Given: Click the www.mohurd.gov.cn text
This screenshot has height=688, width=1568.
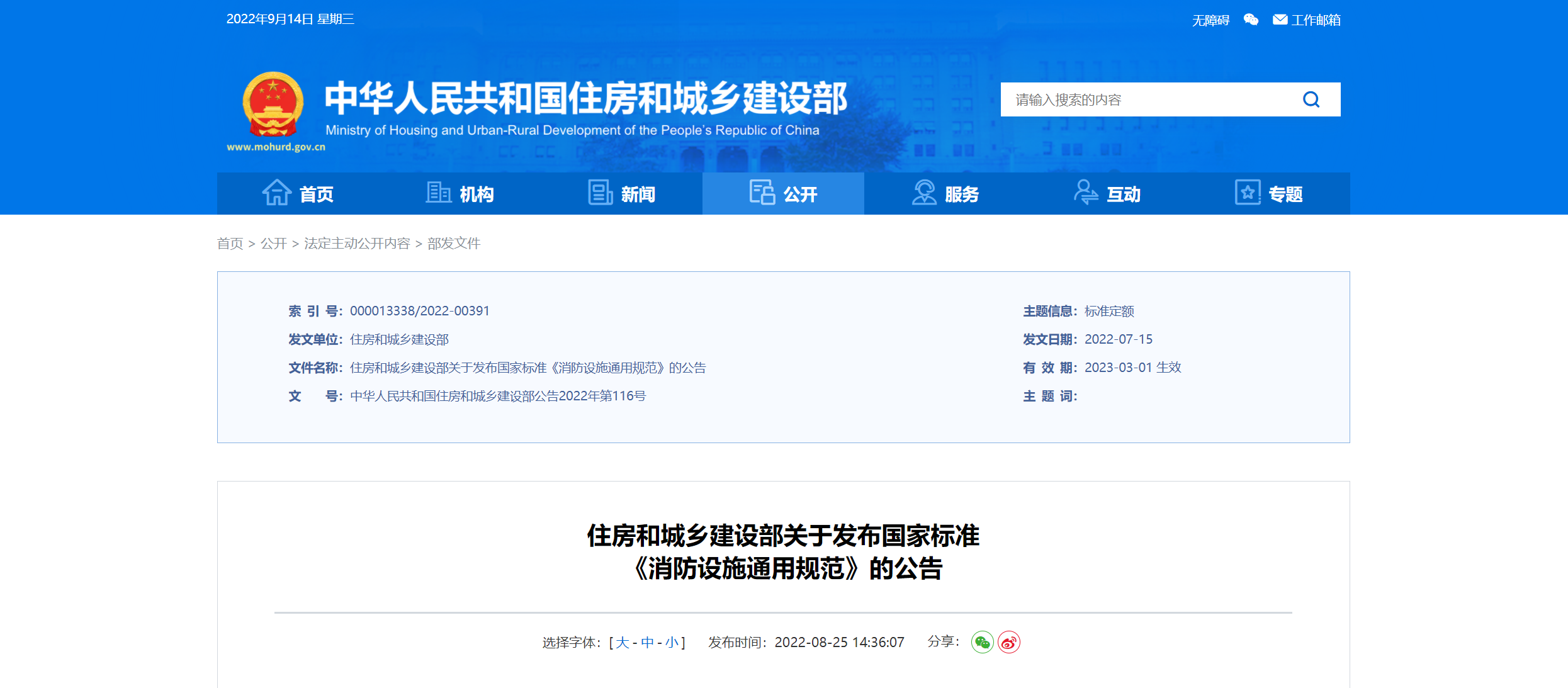Looking at the screenshot, I should point(276,147).
